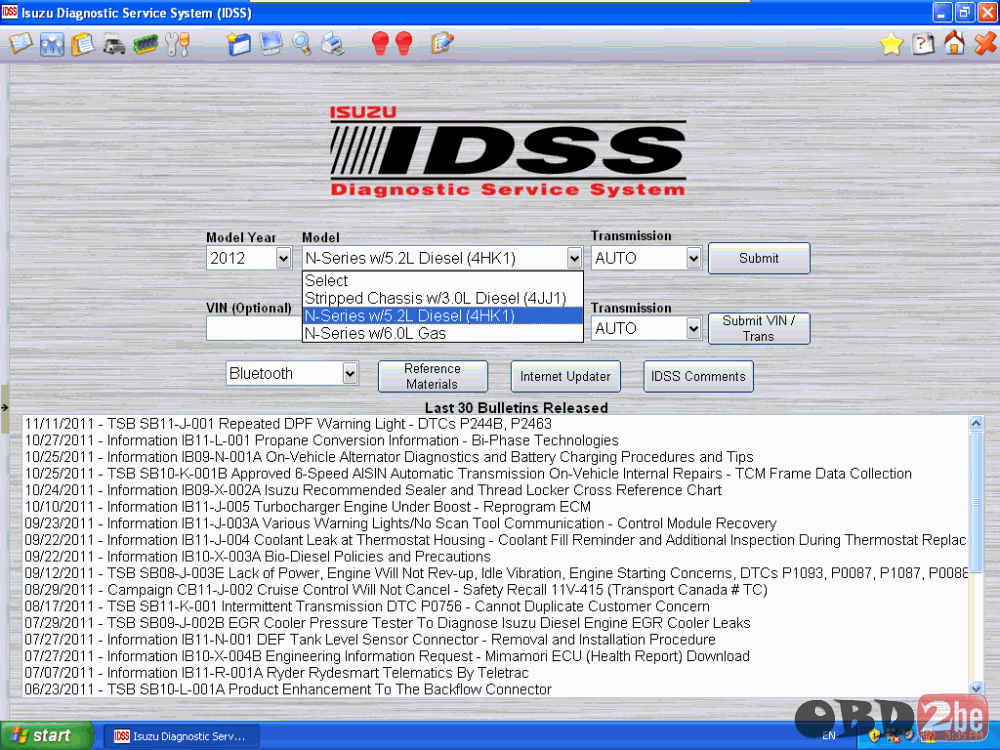Click the computer monitor toolbar icon
This screenshot has height=750, width=1000.
[x=270, y=44]
